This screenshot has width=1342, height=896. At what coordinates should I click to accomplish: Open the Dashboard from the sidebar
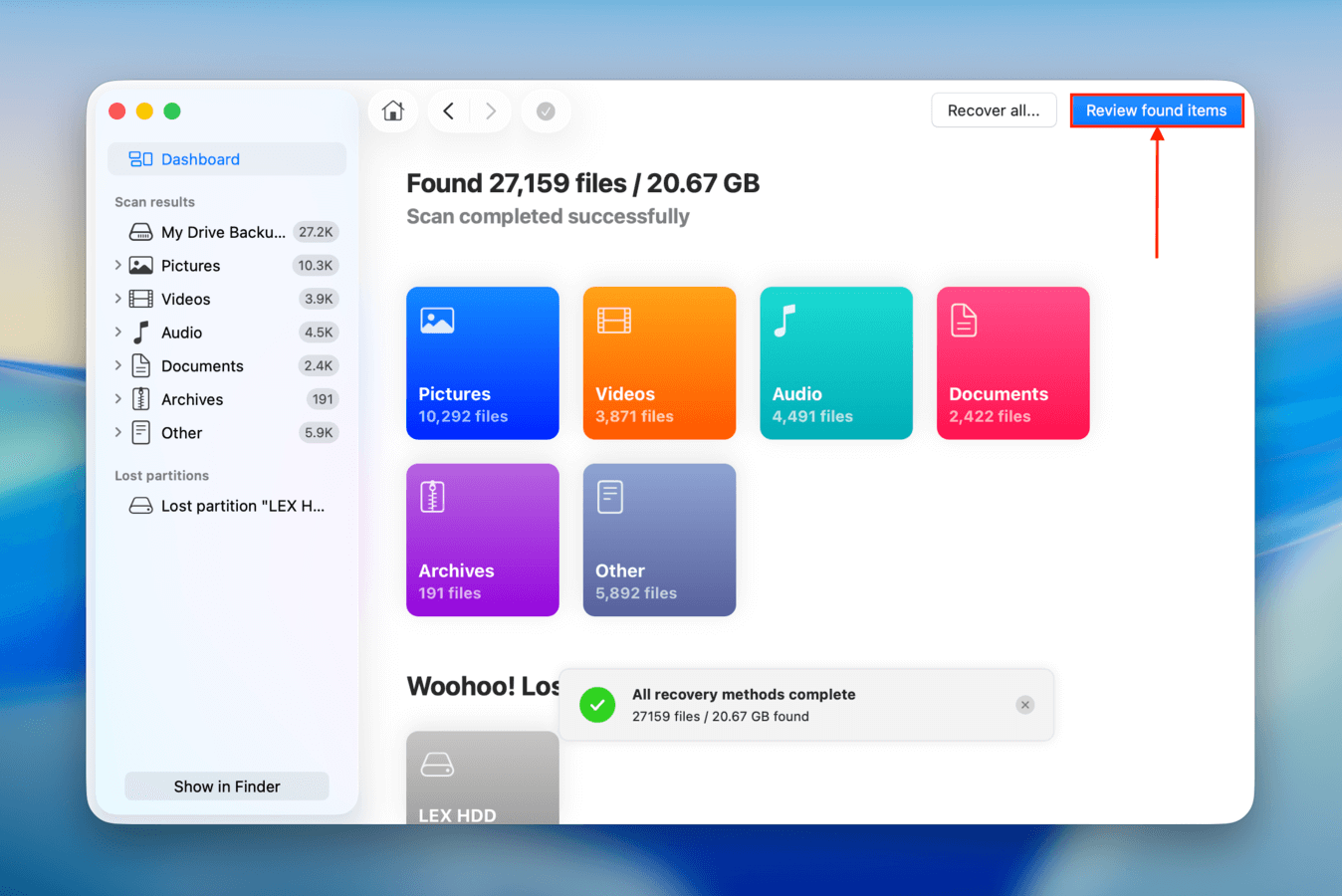pyautogui.click(x=200, y=158)
